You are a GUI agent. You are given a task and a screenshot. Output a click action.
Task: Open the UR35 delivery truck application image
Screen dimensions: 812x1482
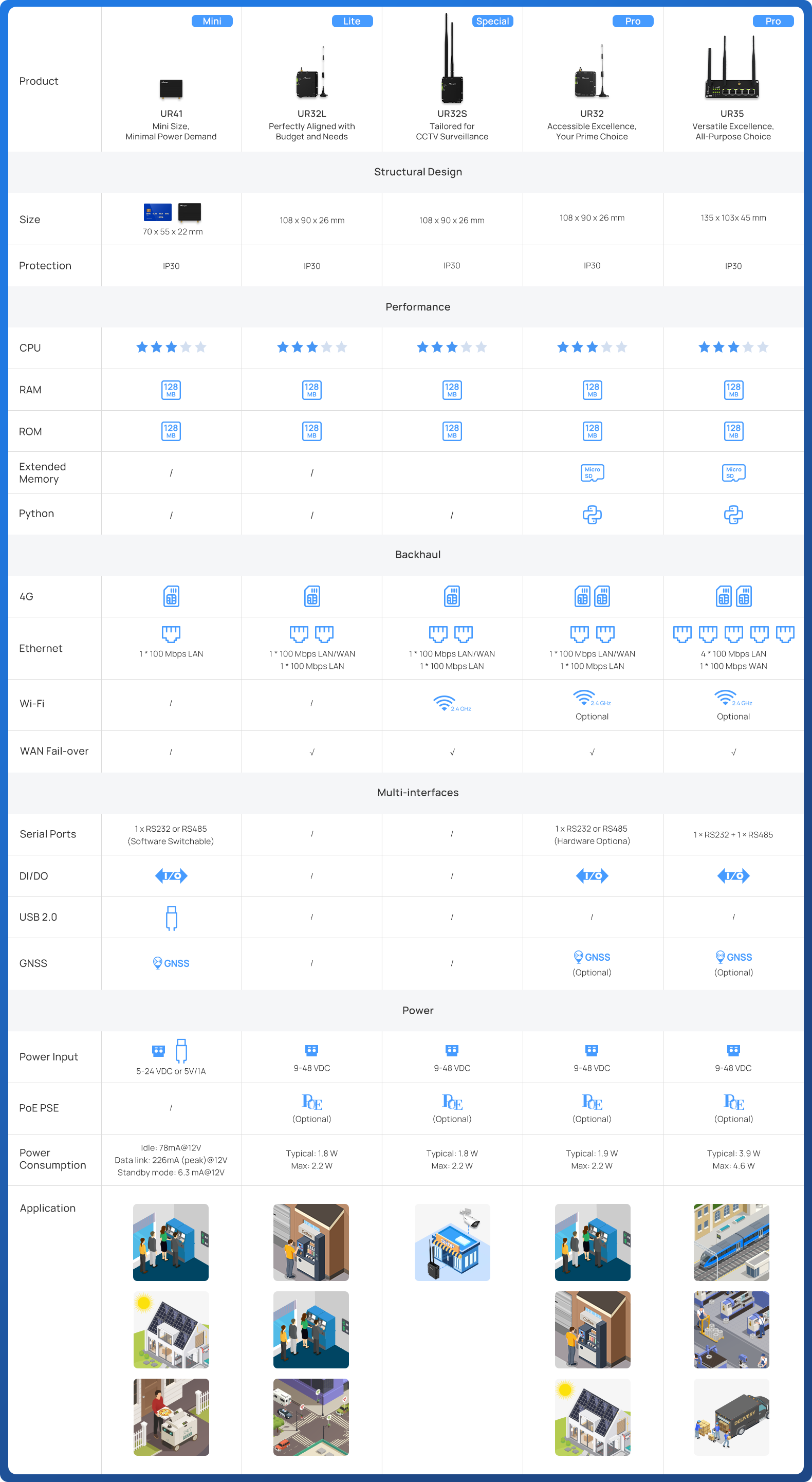pos(731,1416)
